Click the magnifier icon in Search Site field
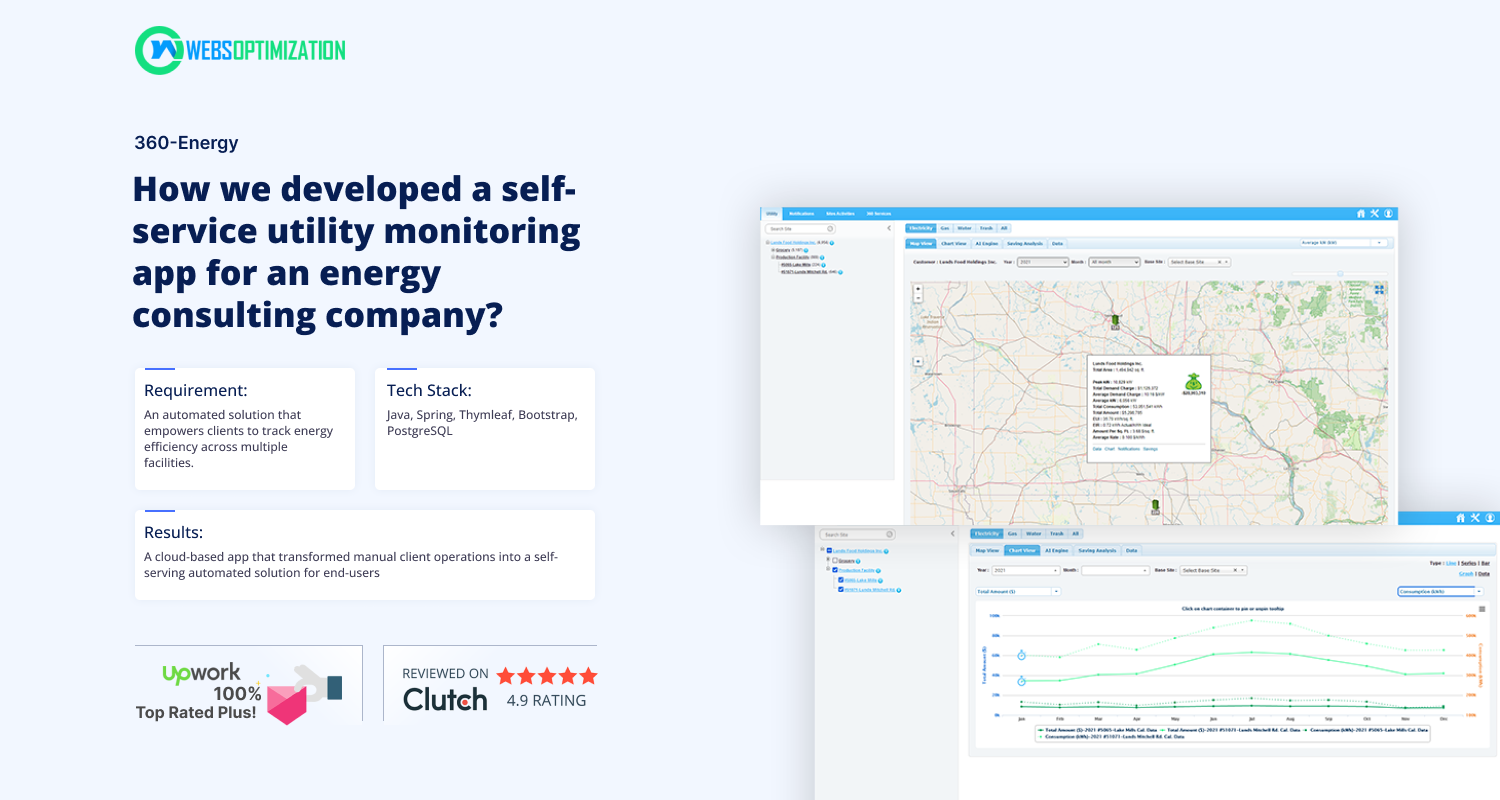Viewport: 1500px width, 800px height. [830, 228]
